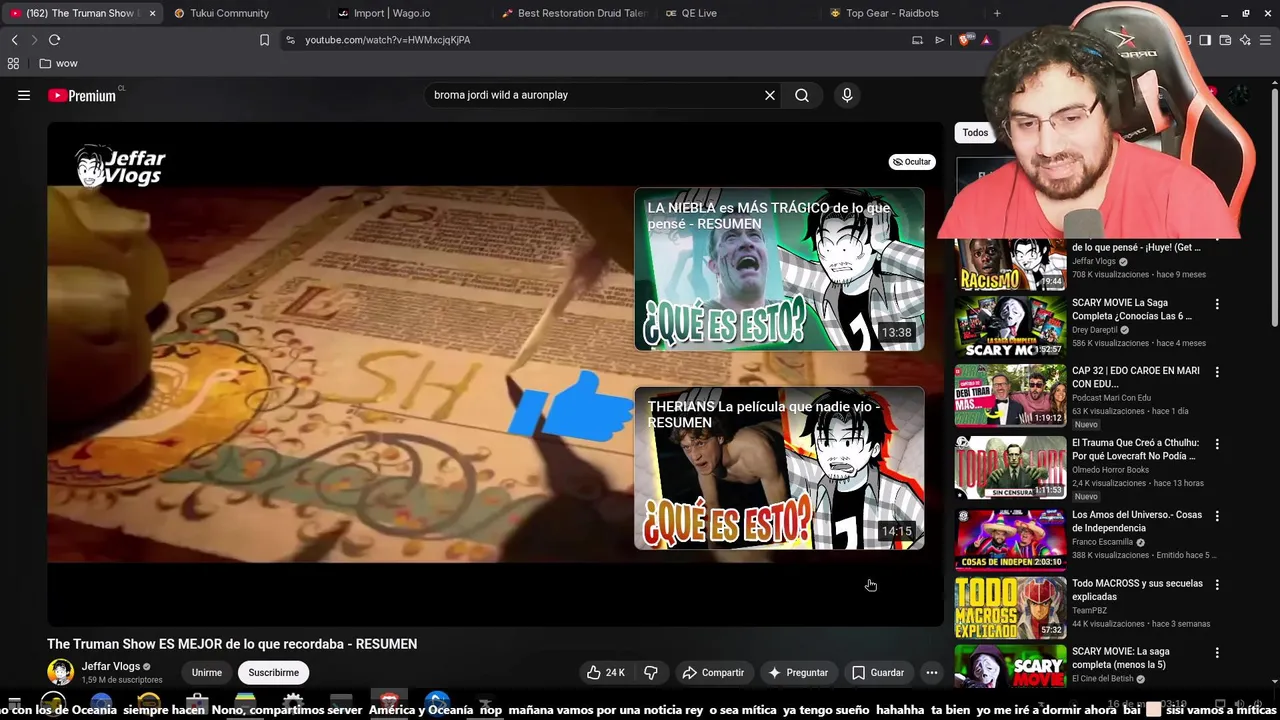Subscribe with Suscribirme button
This screenshot has height=720, width=1280.
(x=274, y=673)
